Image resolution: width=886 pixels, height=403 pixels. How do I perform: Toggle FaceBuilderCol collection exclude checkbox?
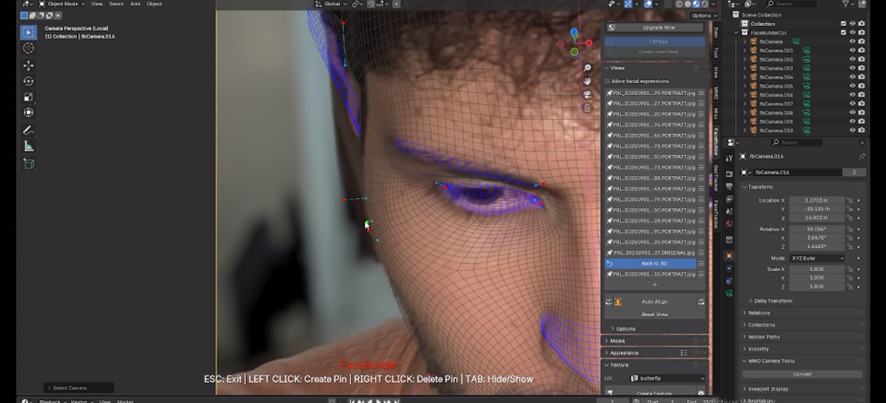(844, 32)
